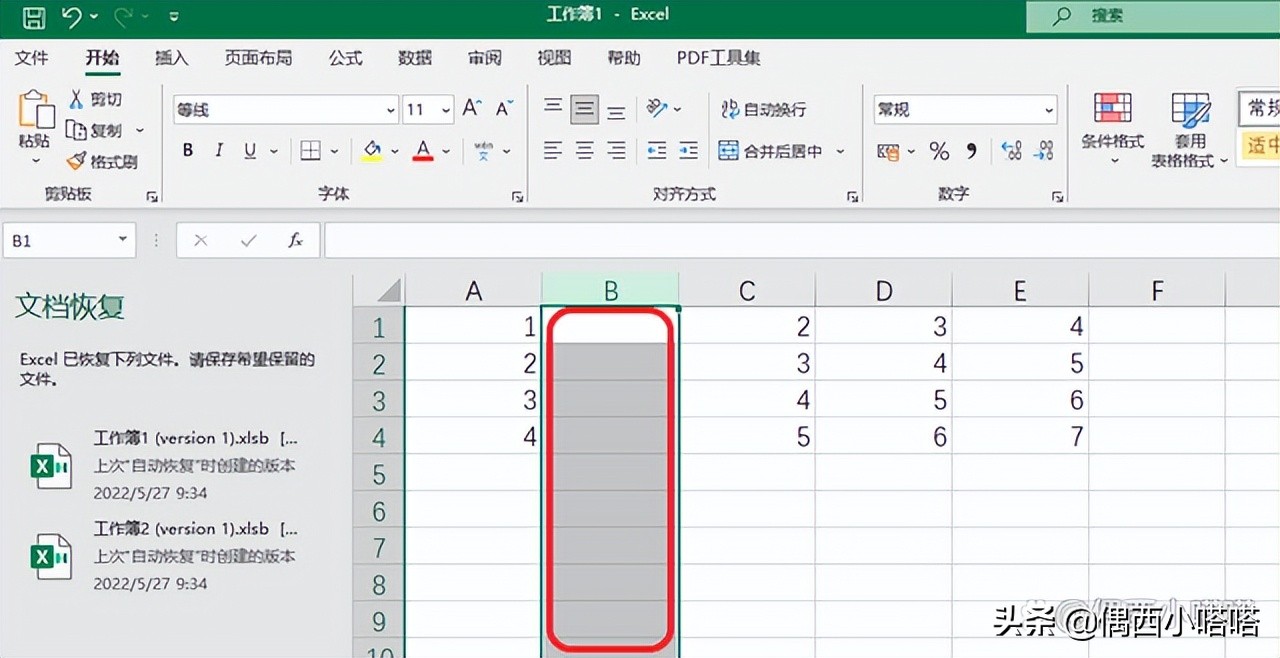Open the font color red swatch
This screenshot has width=1280, height=658.
(x=423, y=150)
